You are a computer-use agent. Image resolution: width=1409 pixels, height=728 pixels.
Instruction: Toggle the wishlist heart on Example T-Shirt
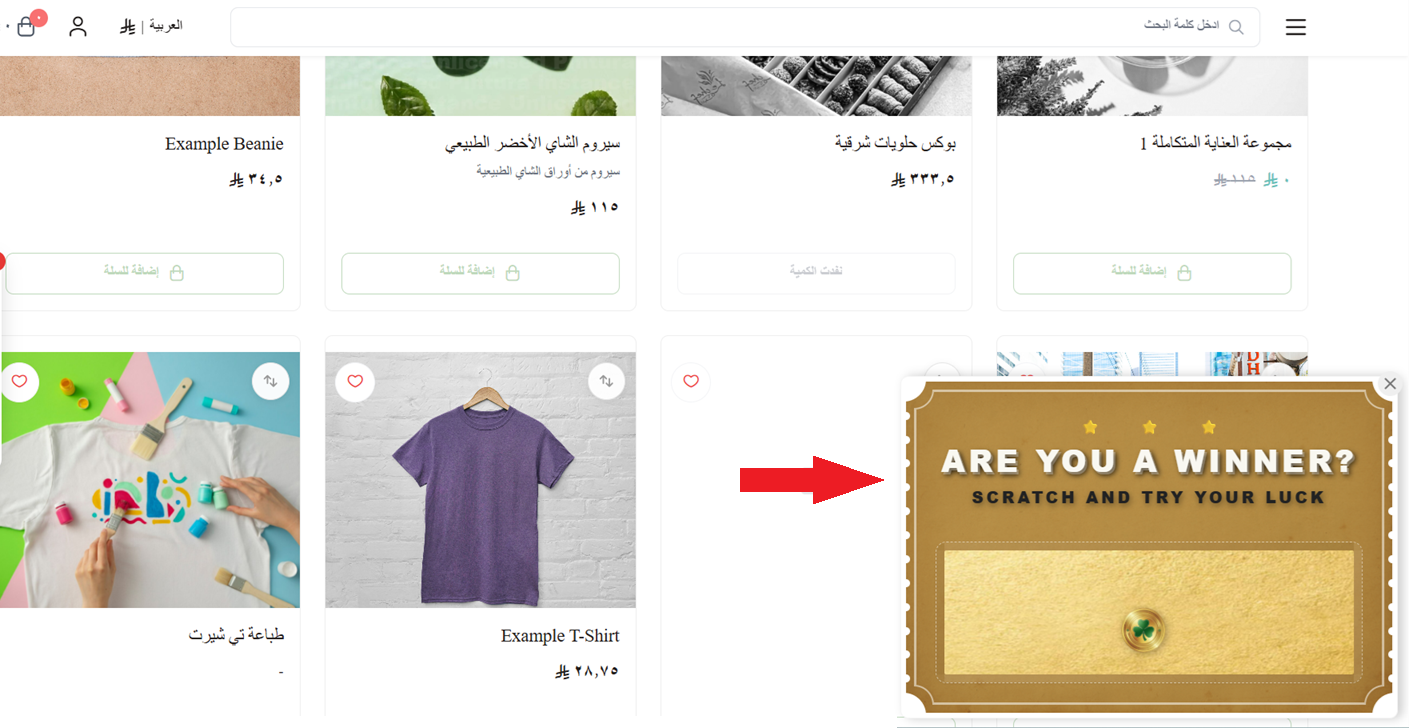click(x=355, y=381)
